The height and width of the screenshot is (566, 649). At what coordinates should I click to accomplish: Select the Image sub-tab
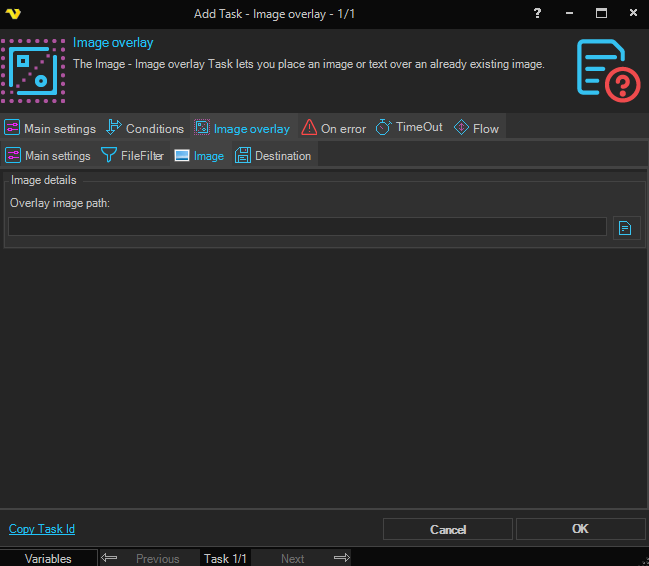click(199, 156)
